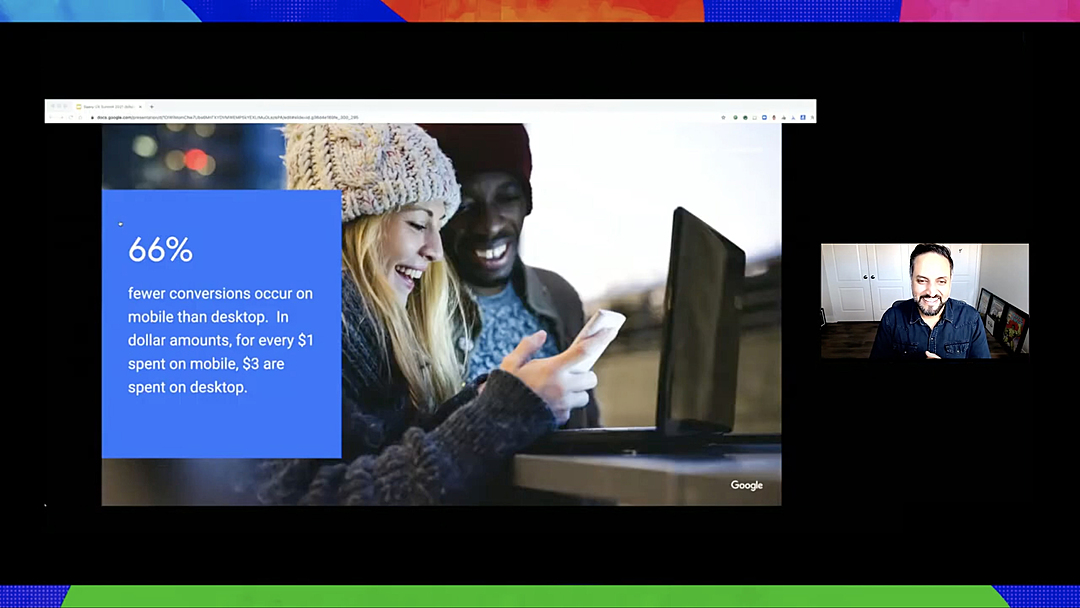The width and height of the screenshot is (1080, 608).
Task: Reload the presentation page
Action: pos(71,117)
